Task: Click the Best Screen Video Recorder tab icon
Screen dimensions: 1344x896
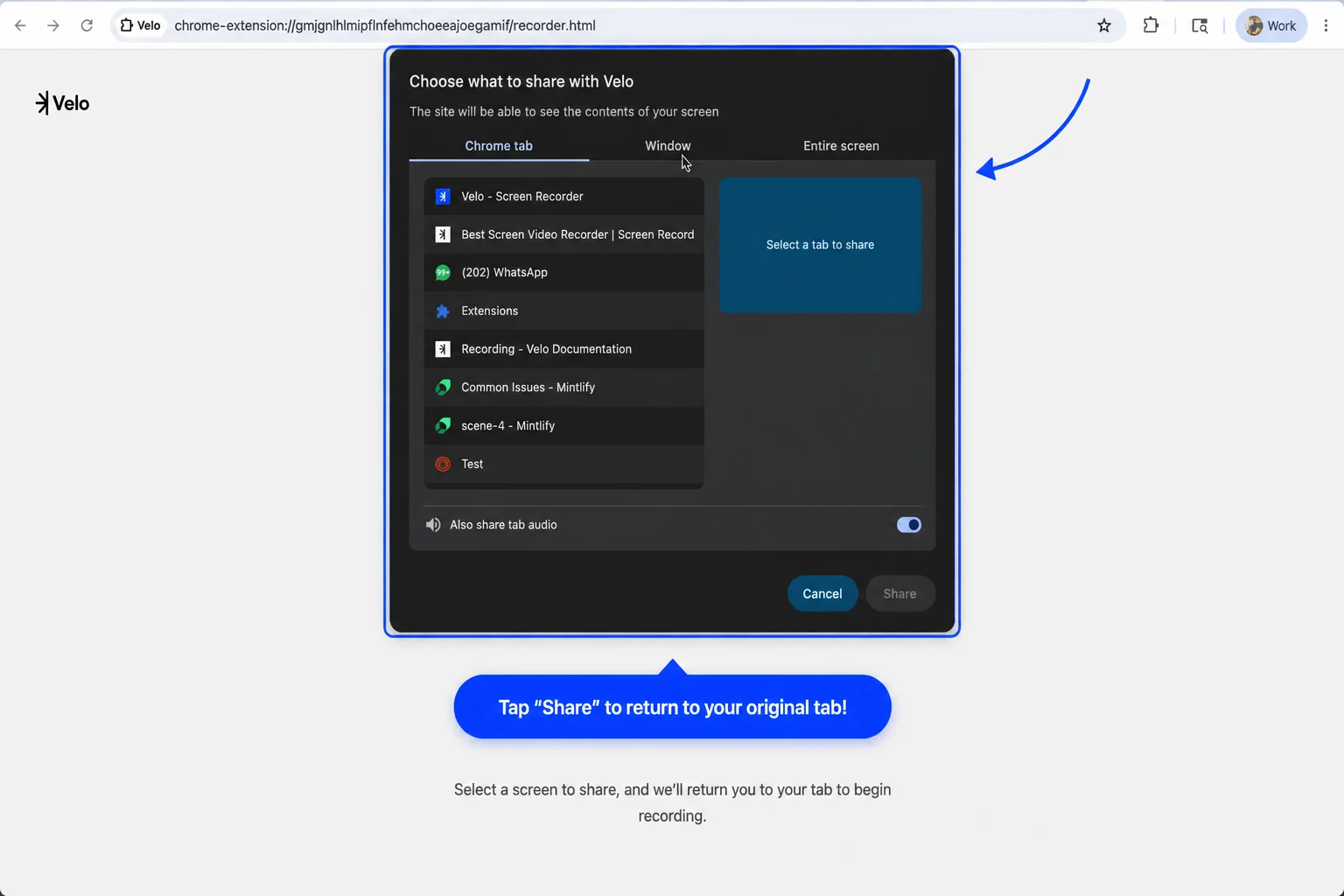Action: (443, 234)
